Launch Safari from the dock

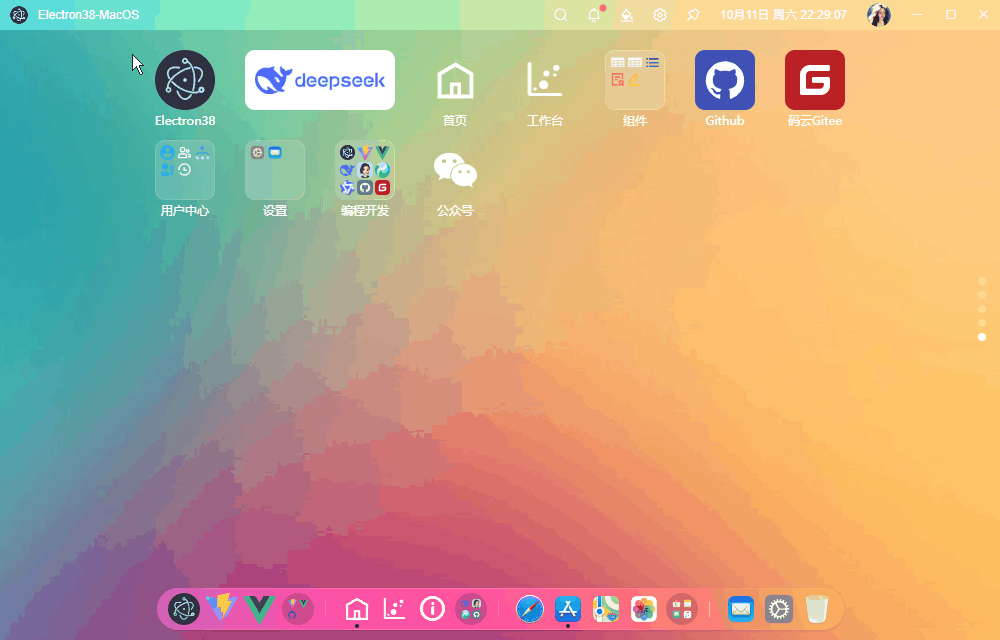coord(529,609)
